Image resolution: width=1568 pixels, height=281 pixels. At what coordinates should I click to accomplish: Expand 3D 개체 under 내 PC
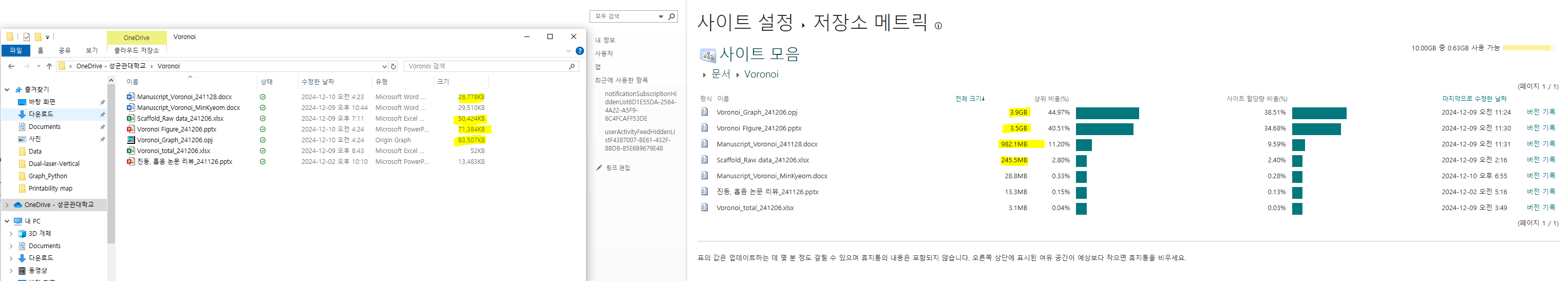coord(11,234)
